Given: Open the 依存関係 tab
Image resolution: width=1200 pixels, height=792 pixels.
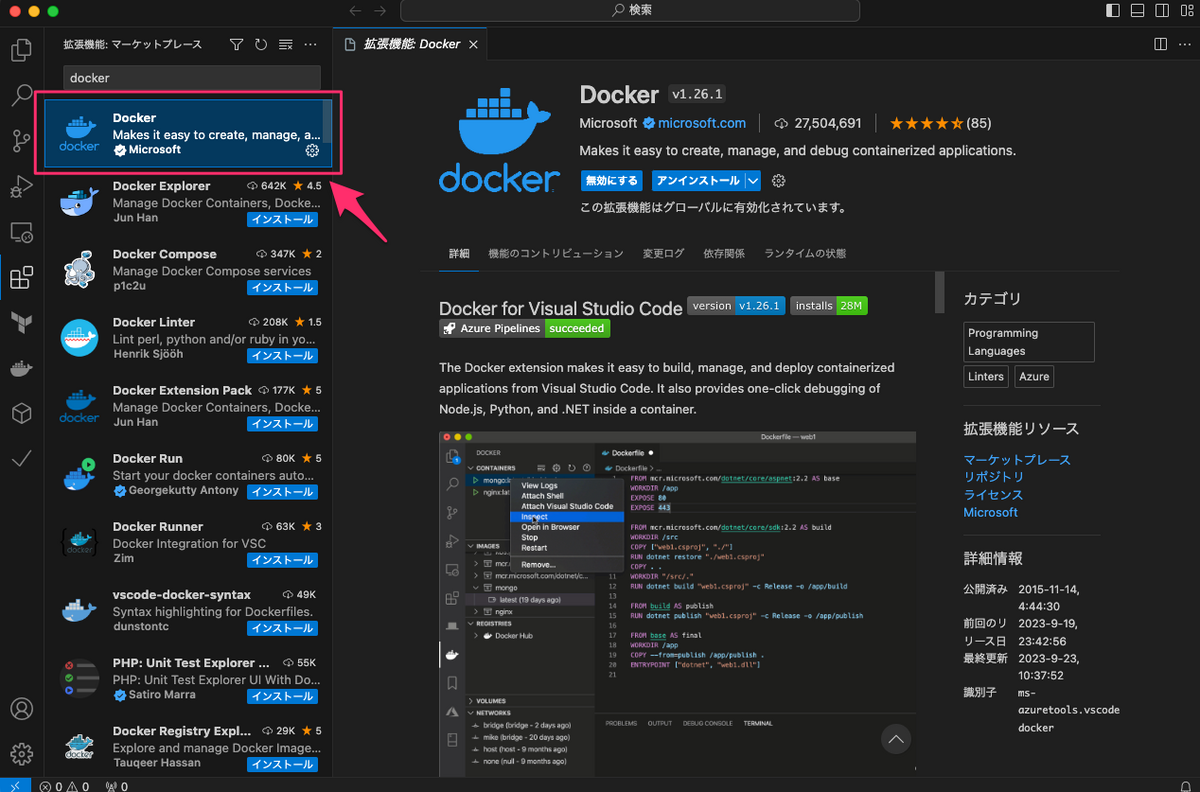Looking at the screenshot, I should click(x=725, y=253).
